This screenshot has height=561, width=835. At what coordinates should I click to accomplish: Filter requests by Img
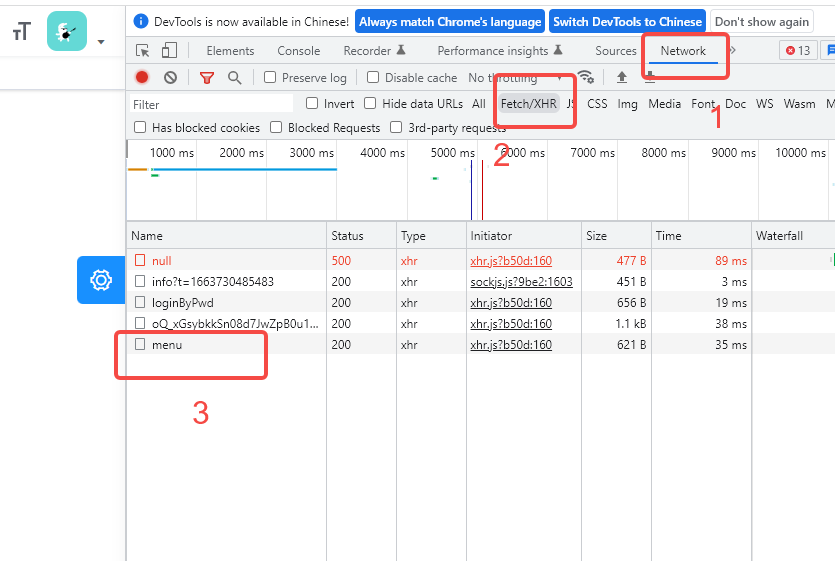click(x=627, y=103)
